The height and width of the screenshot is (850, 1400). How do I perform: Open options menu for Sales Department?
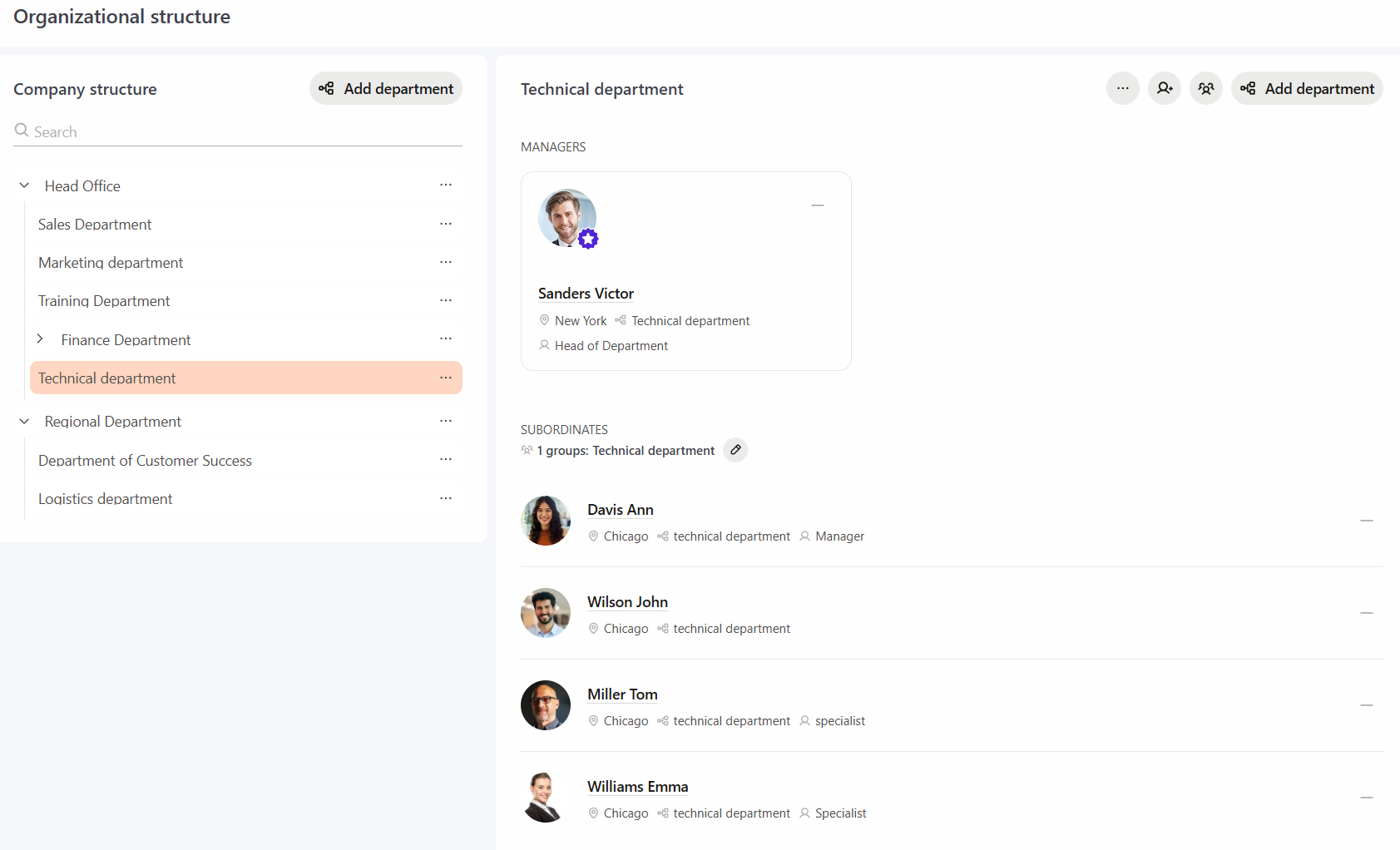tap(446, 224)
